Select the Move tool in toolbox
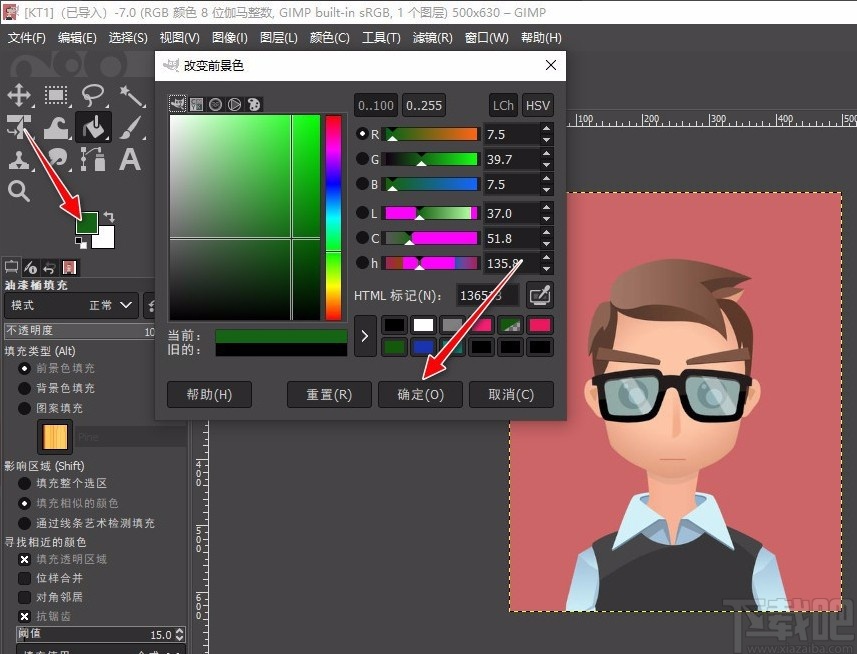This screenshot has width=857, height=654. (x=19, y=96)
